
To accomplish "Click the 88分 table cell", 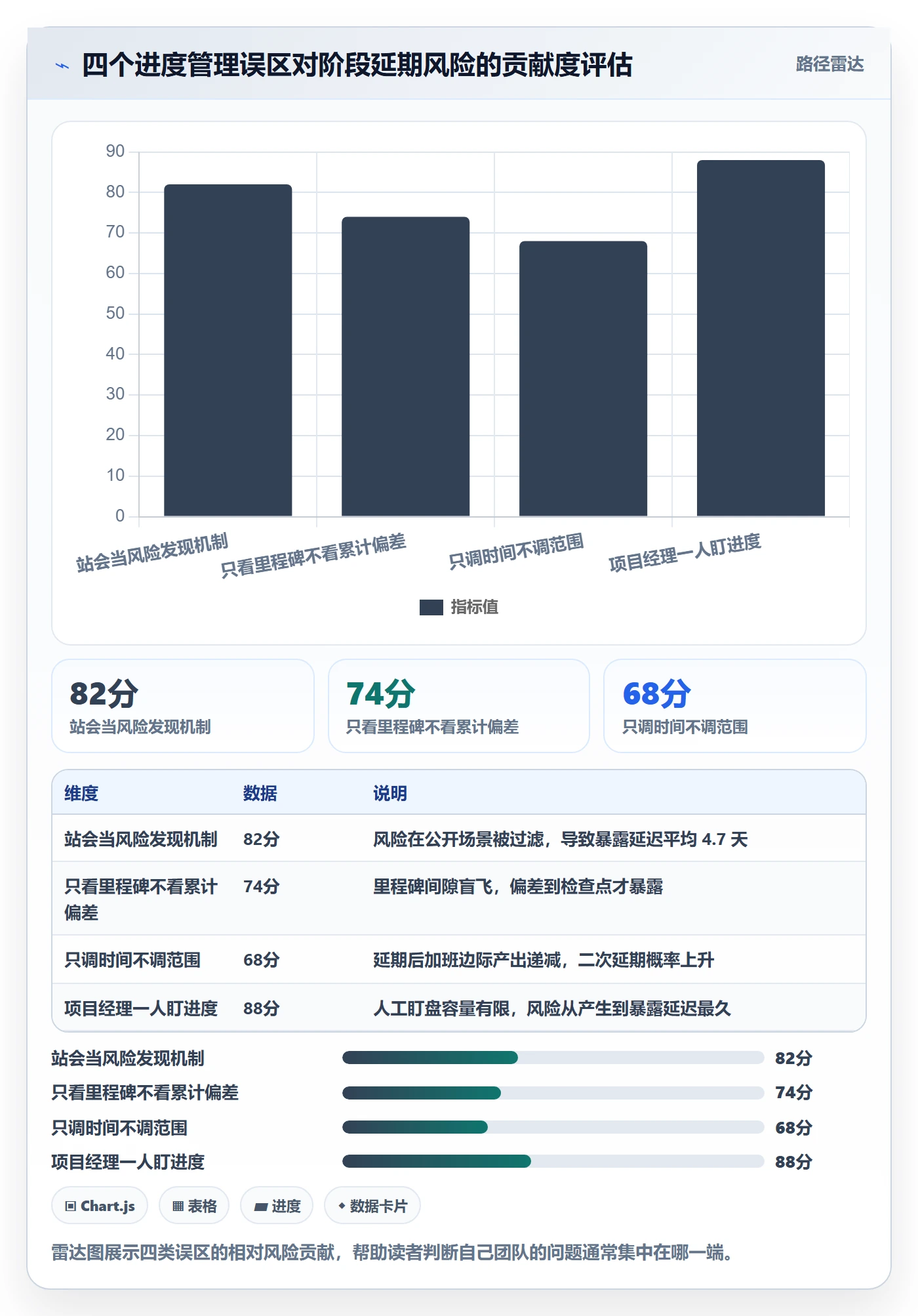I will pos(261,1008).
